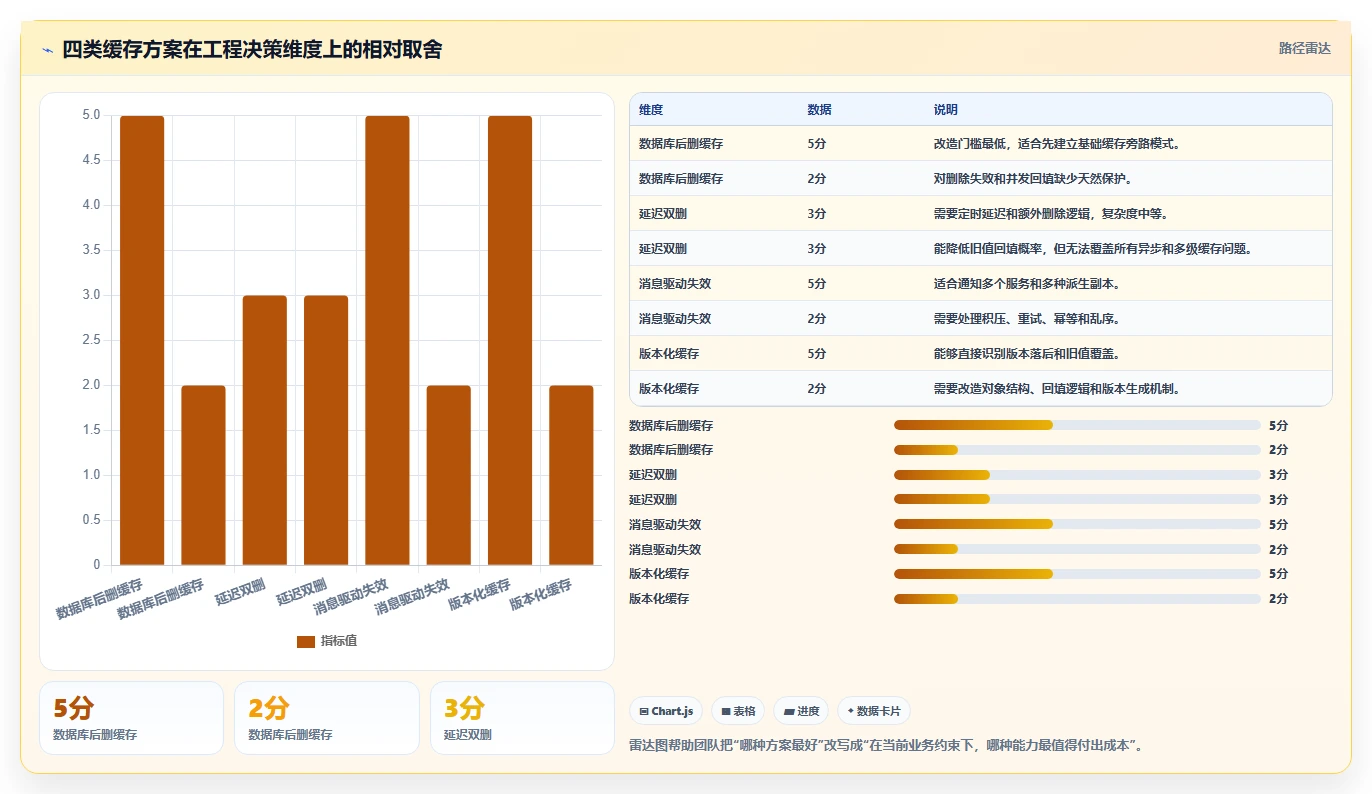Click the 数据 column header
The width and height of the screenshot is (1372, 794).
(819, 109)
